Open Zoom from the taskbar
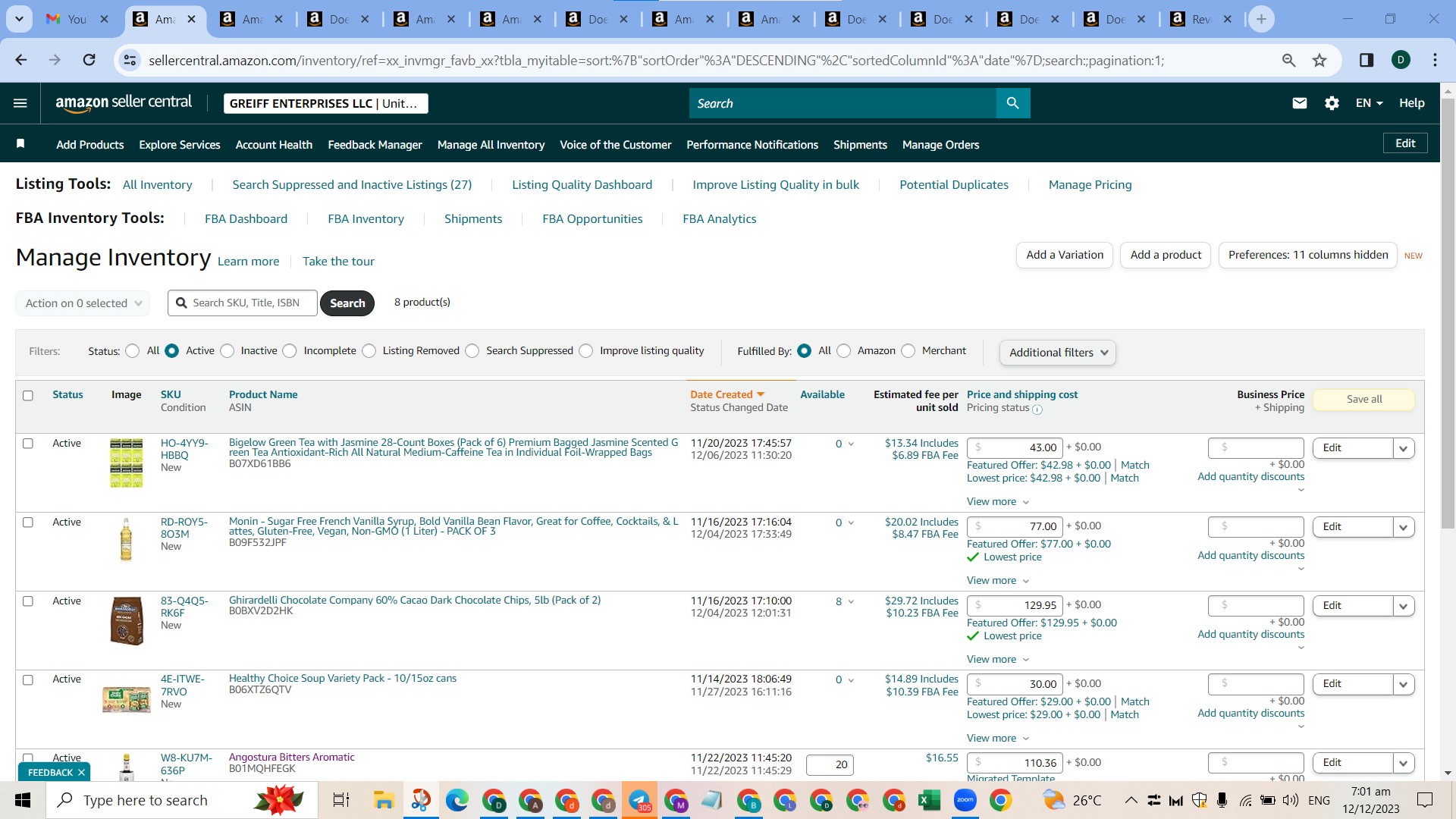Screen dimensions: 1456x819 (x=965, y=800)
